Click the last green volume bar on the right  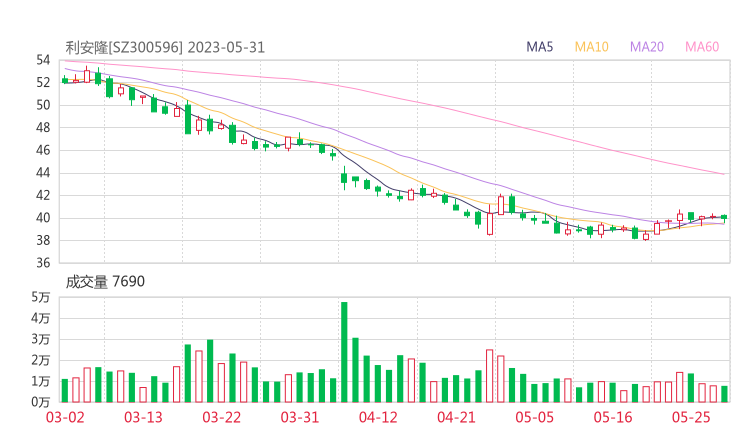click(x=724, y=394)
